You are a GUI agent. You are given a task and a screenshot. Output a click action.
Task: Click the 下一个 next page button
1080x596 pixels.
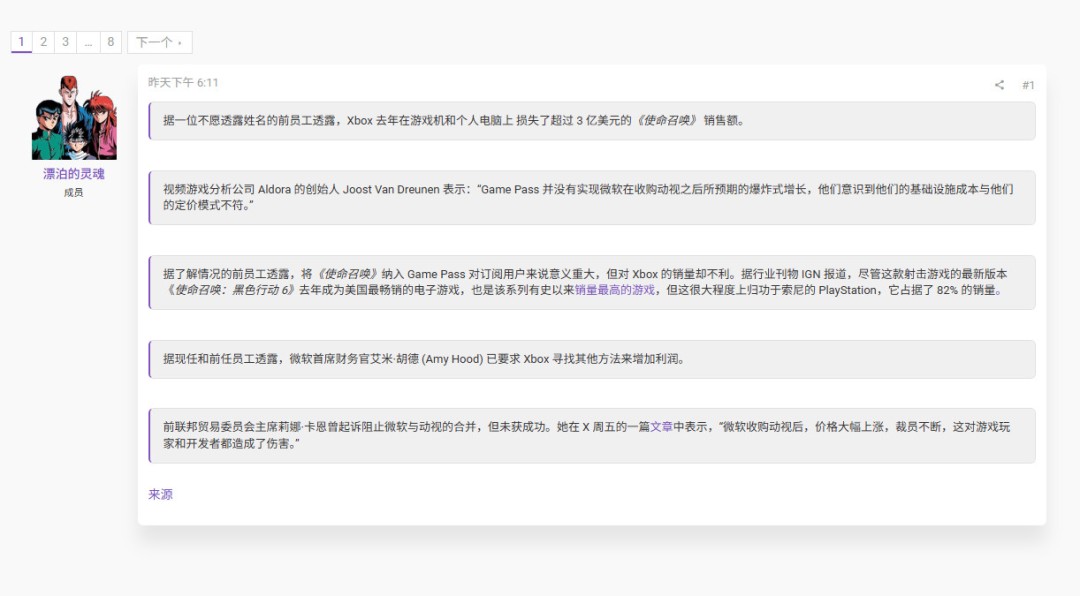point(155,42)
